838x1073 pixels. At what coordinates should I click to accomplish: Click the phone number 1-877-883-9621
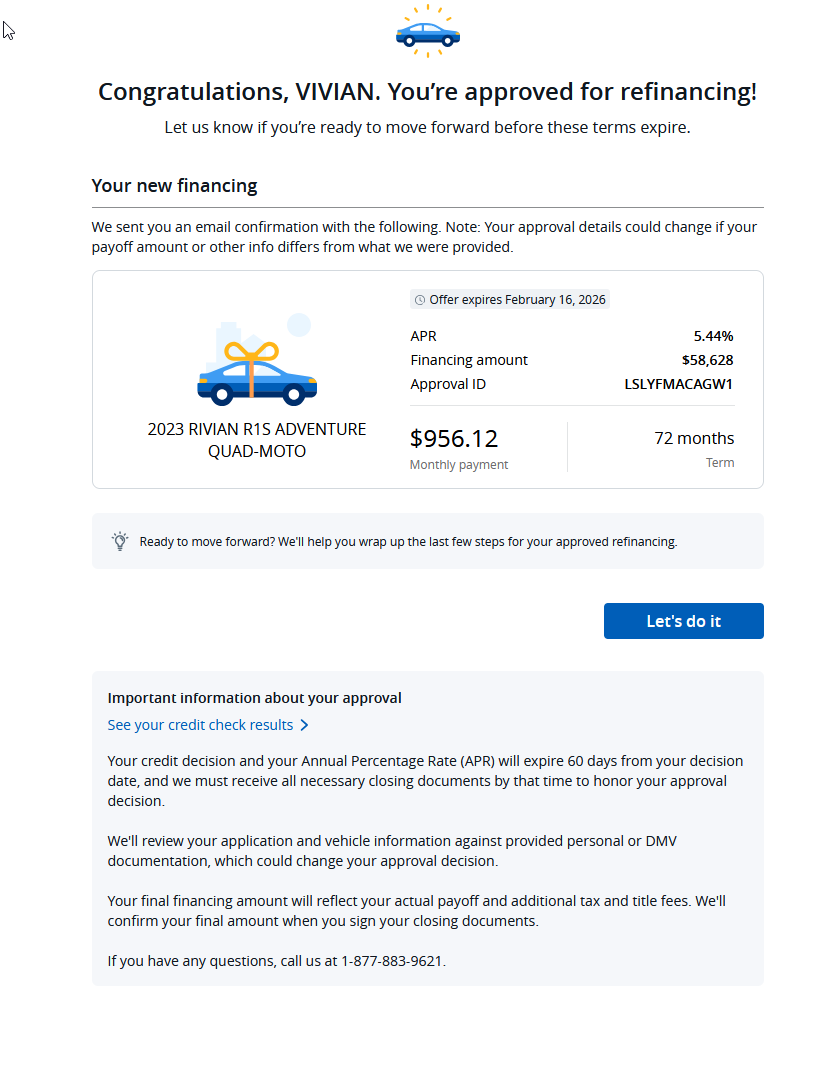click(392, 961)
